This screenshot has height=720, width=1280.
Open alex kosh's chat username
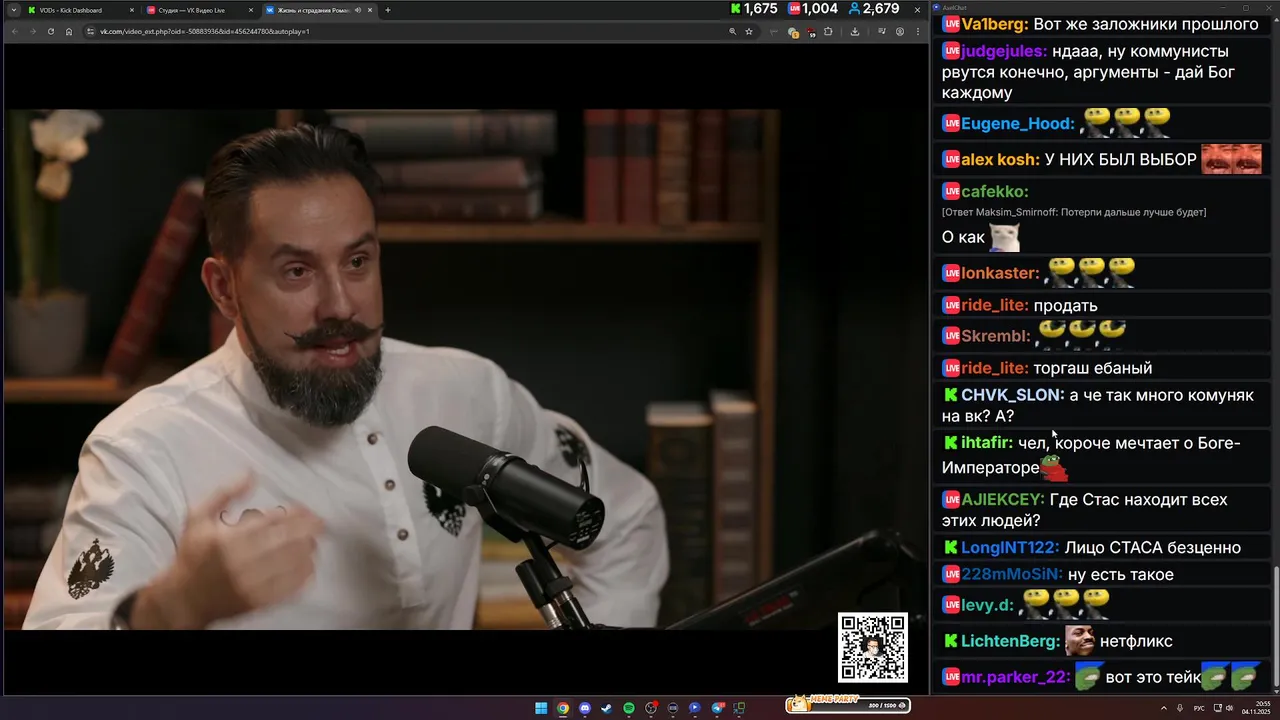1000,160
